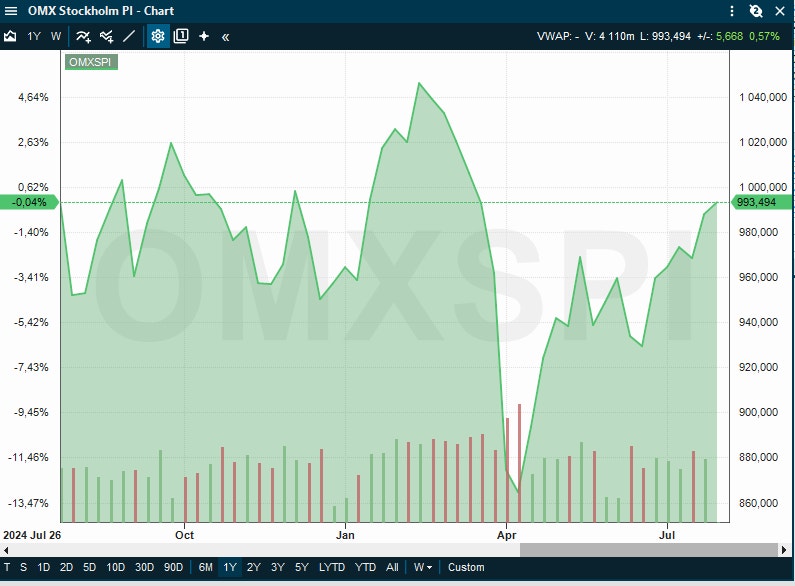Change the chart type with the area icon

tap(11, 36)
